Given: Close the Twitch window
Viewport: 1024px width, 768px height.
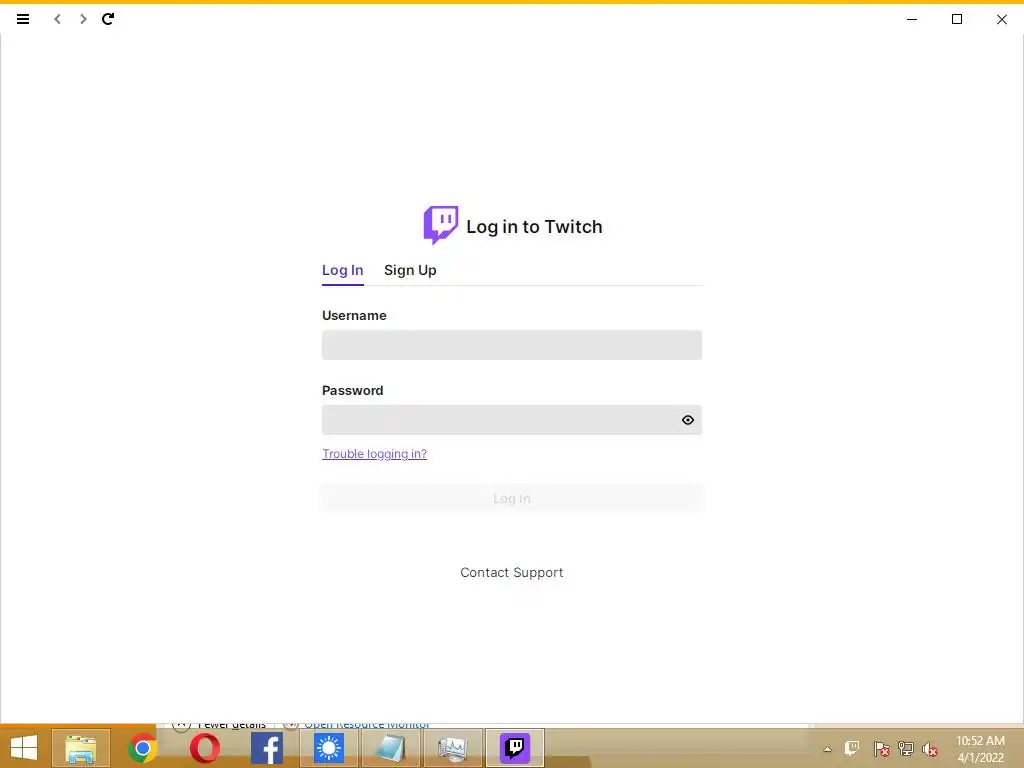Looking at the screenshot, I should tap(1002, 19).
